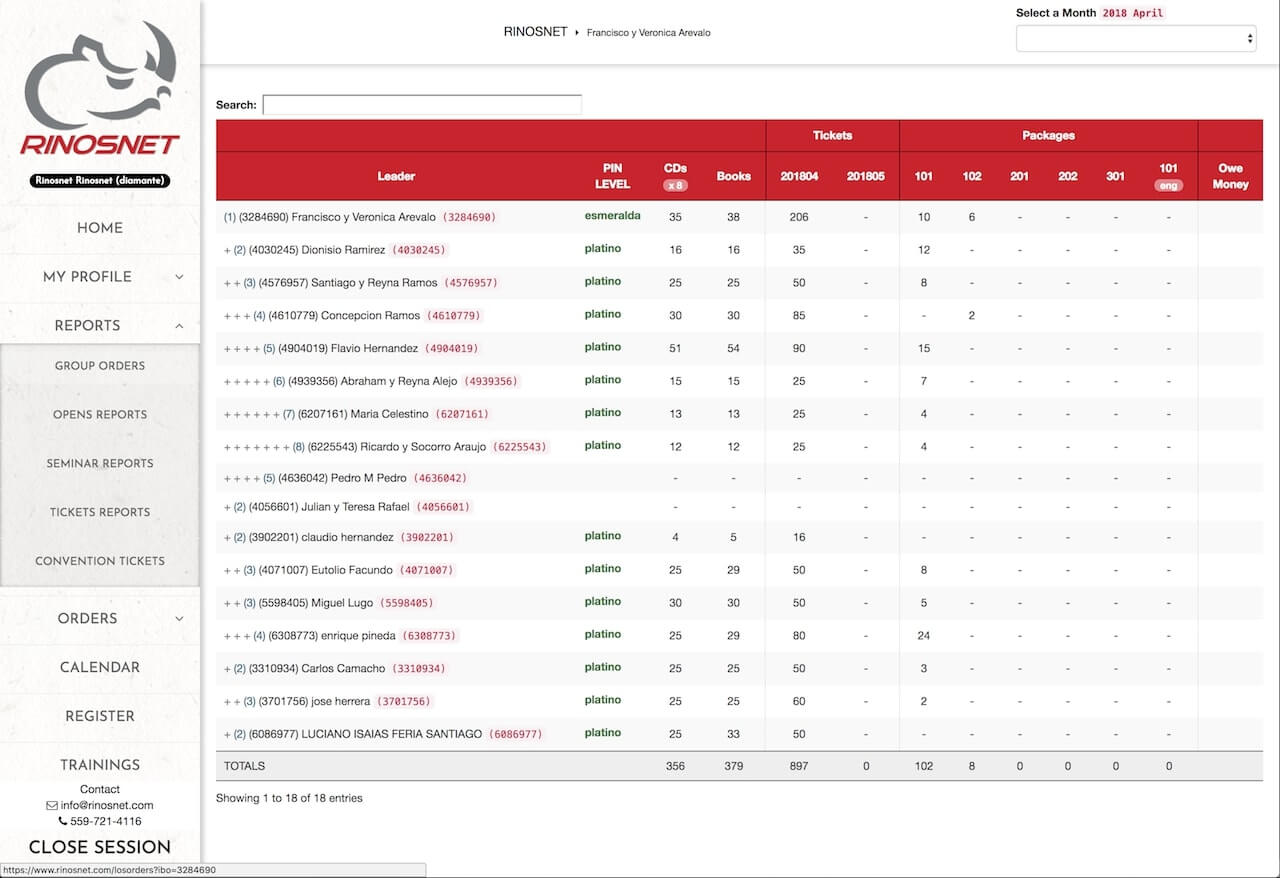Open the Calendar page
The width and height of the screenshot is (1280, 878).
[x=100, y=667]
